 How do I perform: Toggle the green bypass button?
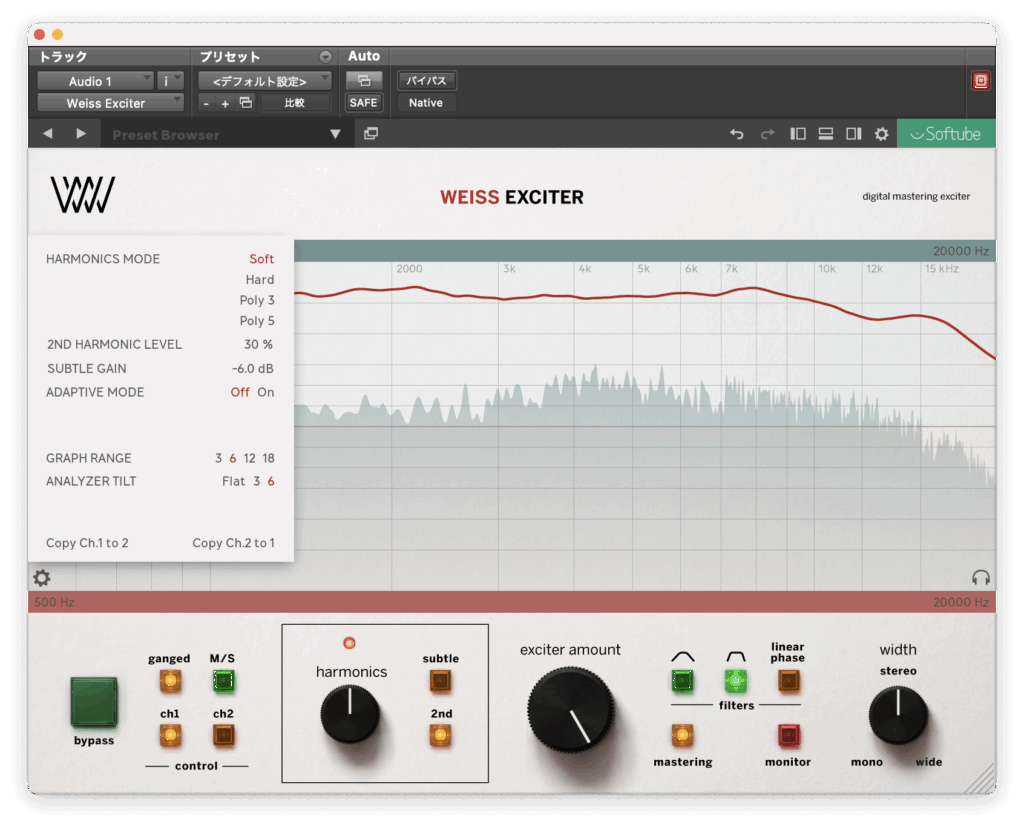click(x=94, y=702)
